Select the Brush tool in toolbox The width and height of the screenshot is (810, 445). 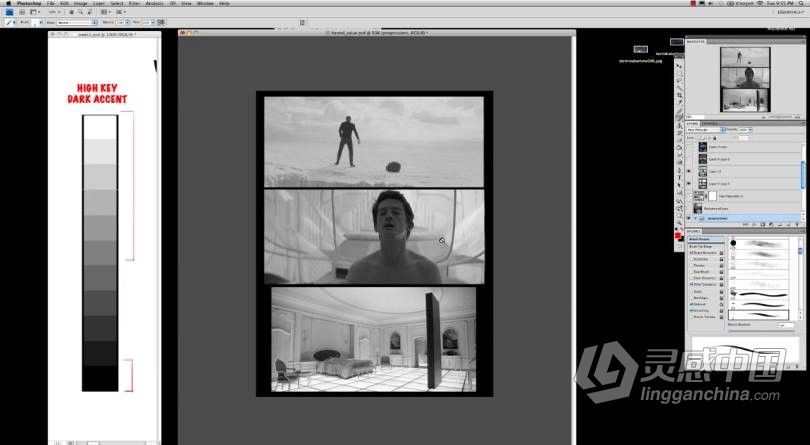click(679, 117)
